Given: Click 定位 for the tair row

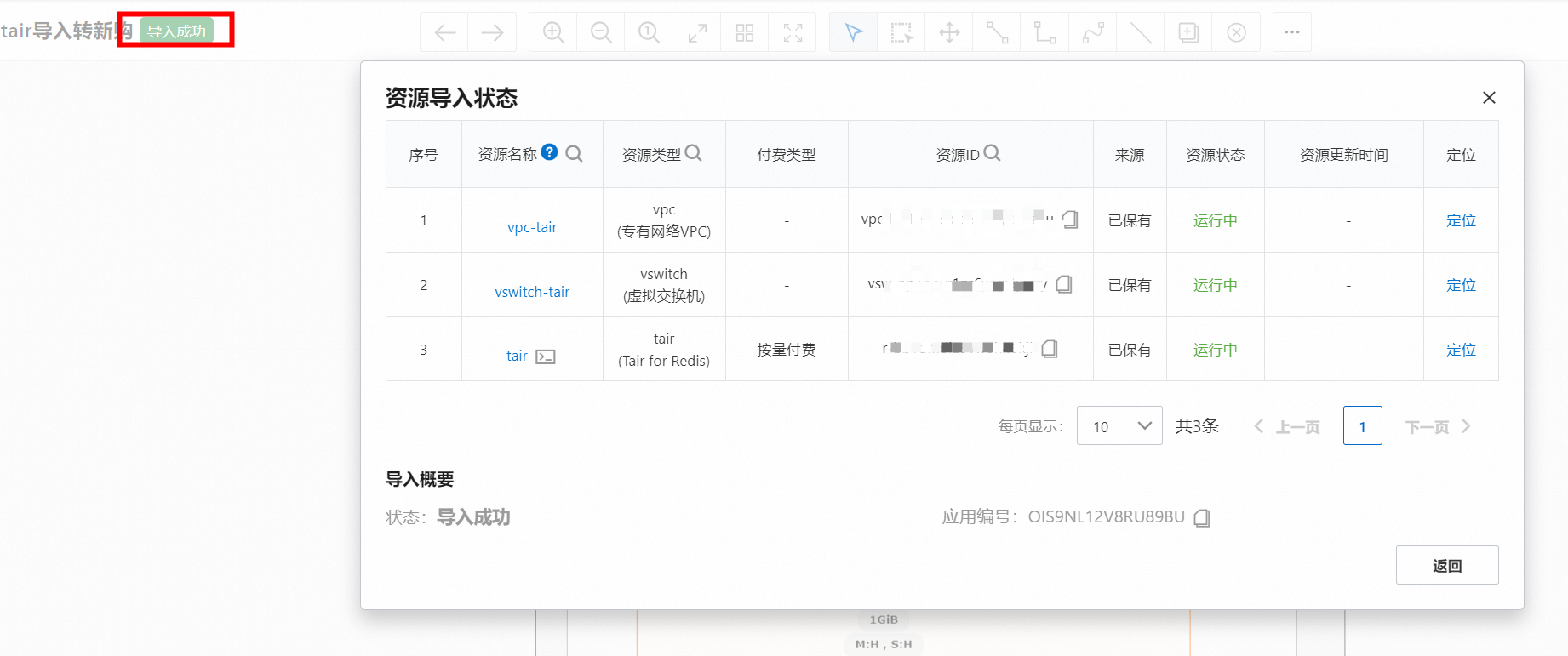Looking at the screenshot, I should tap(1461, 350).
